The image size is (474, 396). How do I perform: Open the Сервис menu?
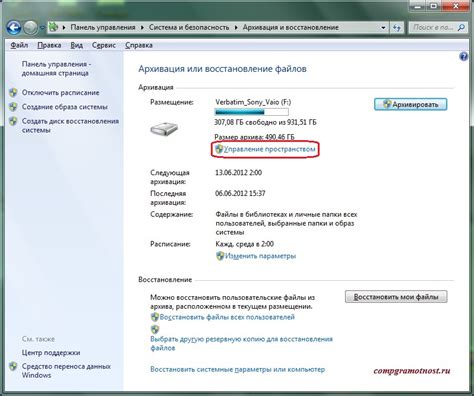(104, 45)
